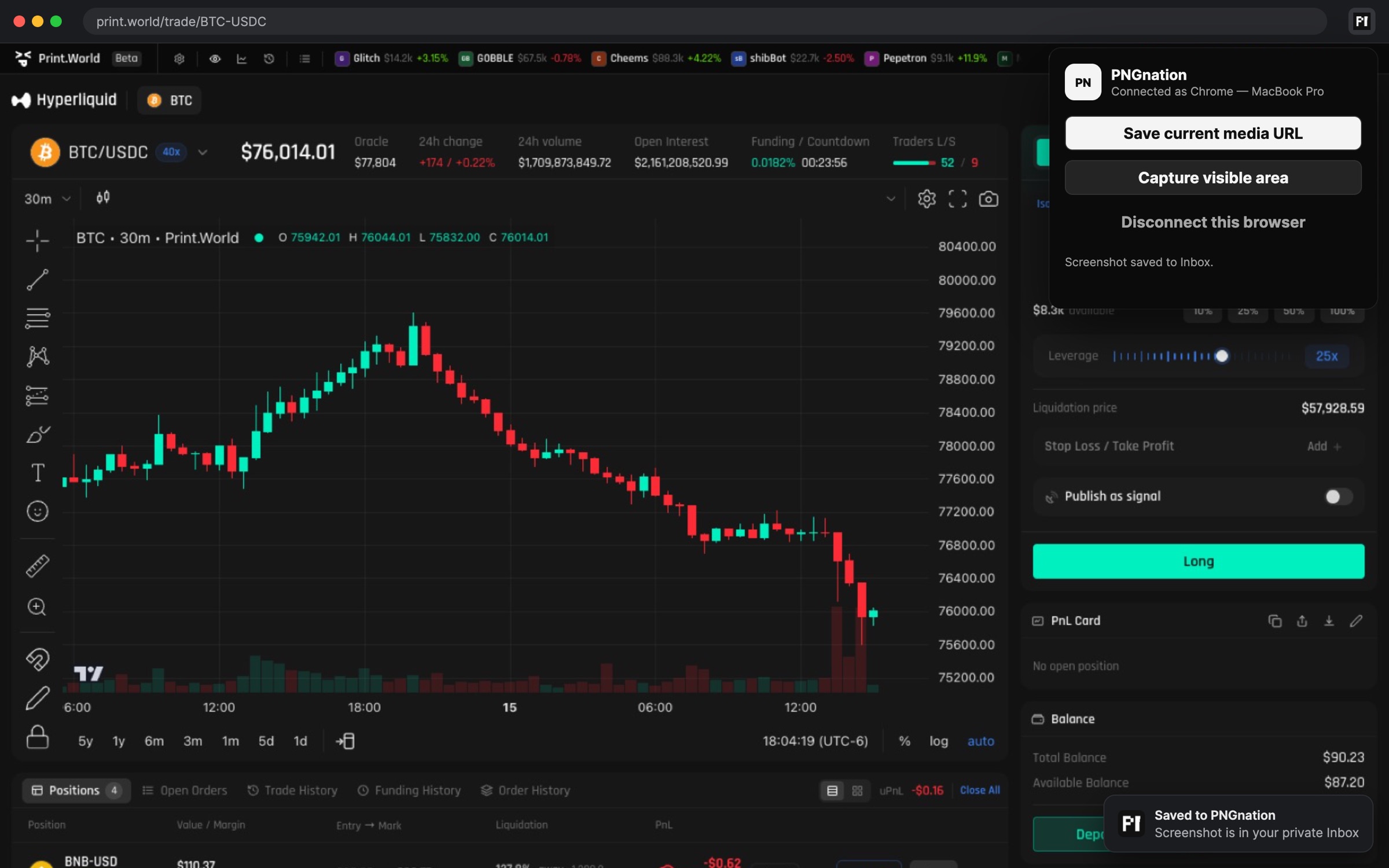Download the PnL Card
This screenshot has width=1389, height=868.
(1329, 621)
